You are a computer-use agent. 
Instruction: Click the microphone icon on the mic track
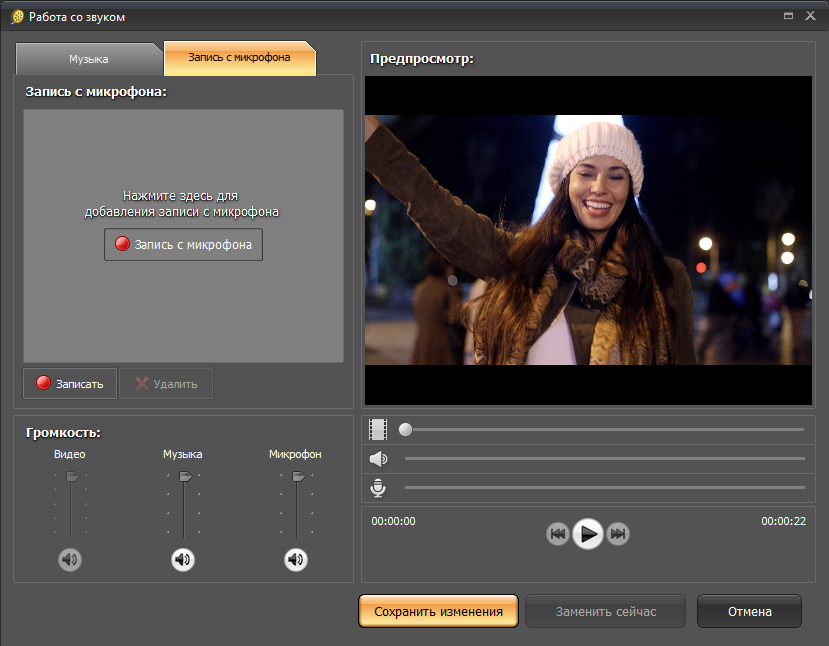[378, 487]
